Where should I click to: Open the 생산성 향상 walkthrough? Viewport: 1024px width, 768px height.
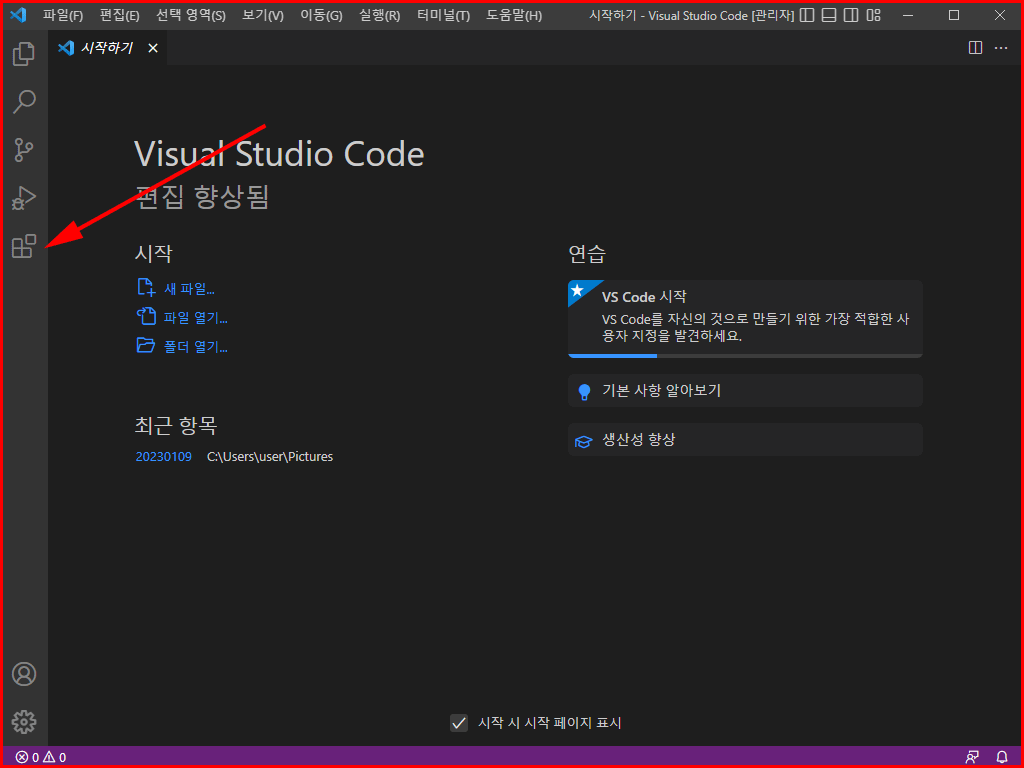[745, 440]
